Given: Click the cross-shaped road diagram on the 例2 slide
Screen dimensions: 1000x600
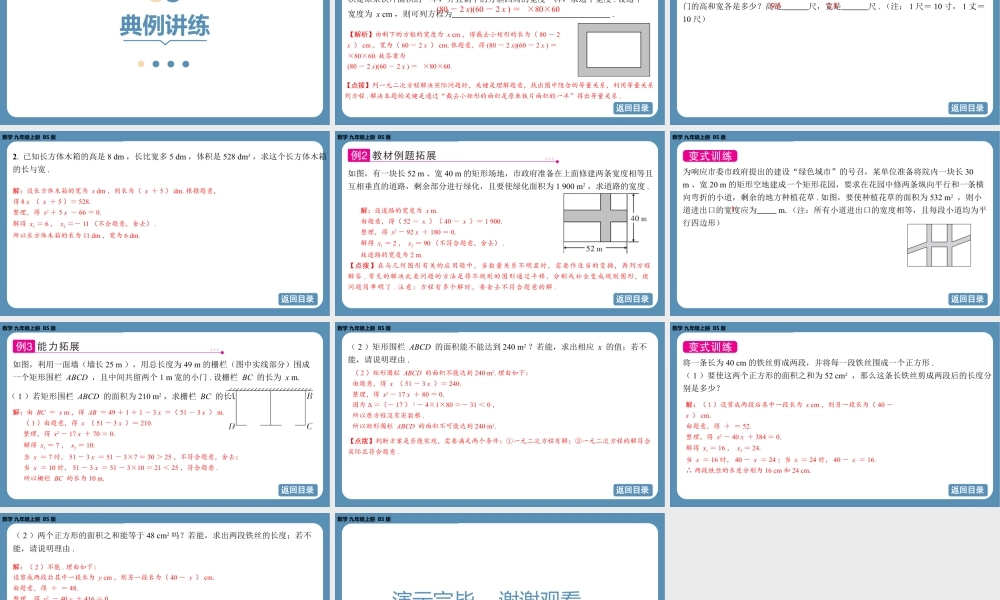Looking at the screenshot, I should [594, 218].
